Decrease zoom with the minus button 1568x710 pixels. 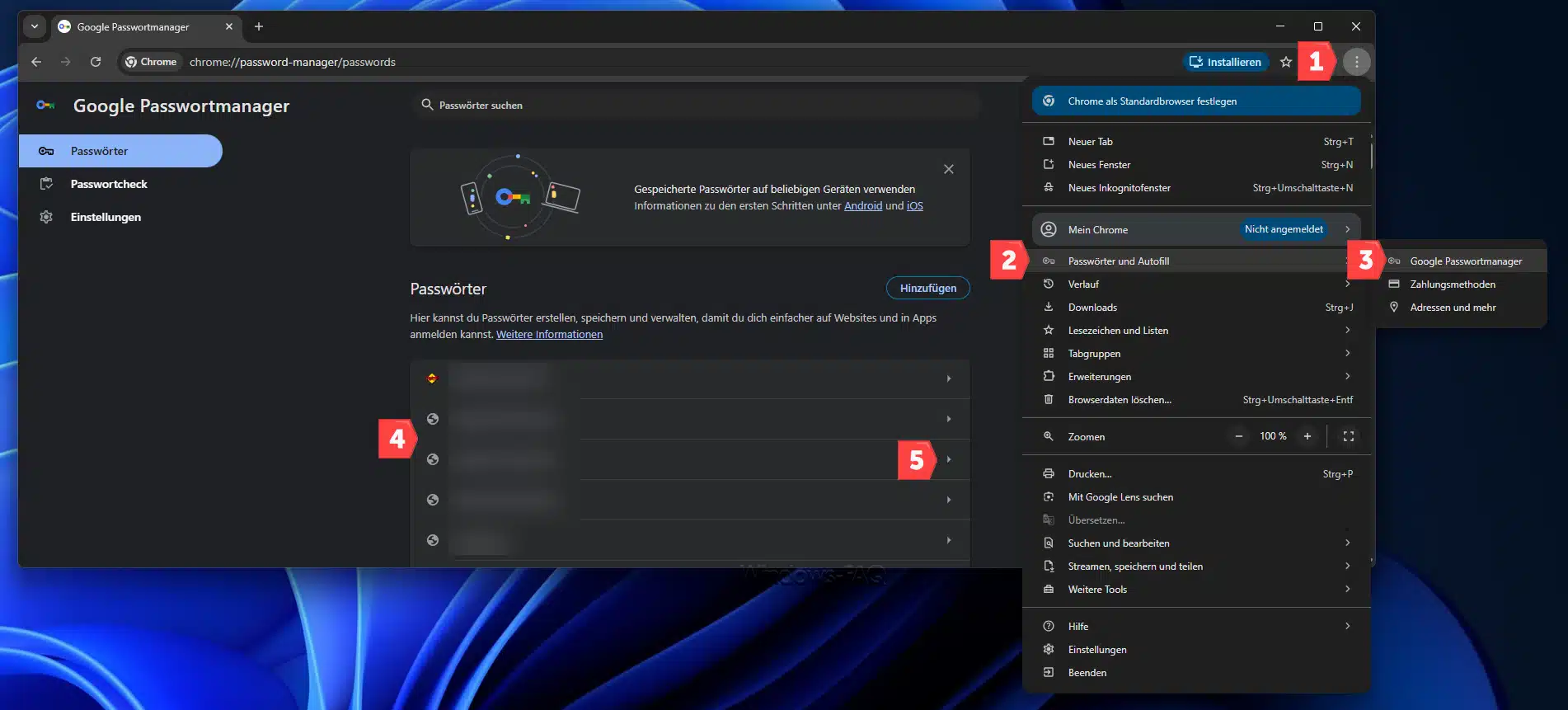[1238, 436]
